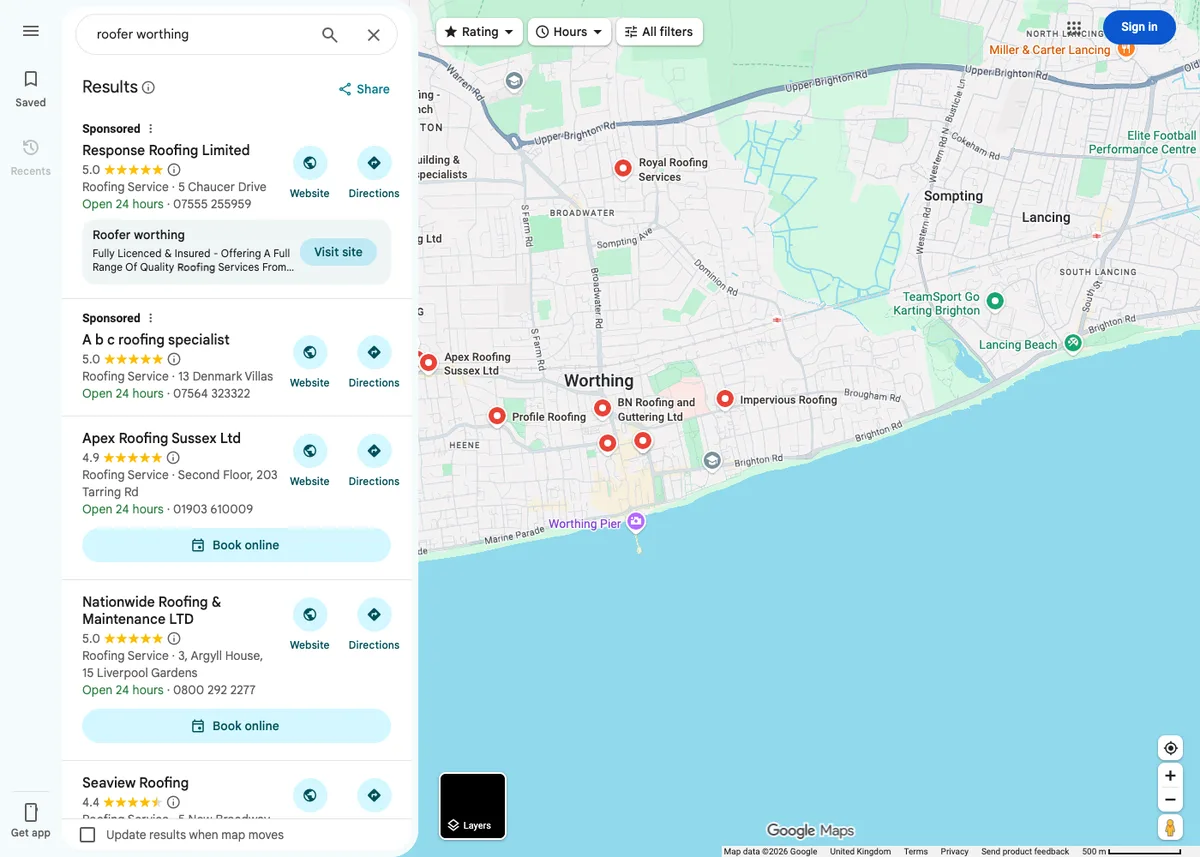This screenshot has width=1200, height=857.
Task: Open the A b c roofing specialist listing
Action: [156, 340]
